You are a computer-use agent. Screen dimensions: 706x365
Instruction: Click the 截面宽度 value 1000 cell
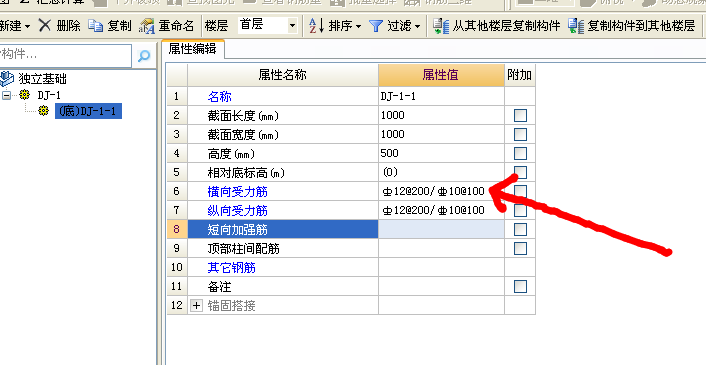pos(441,134)
